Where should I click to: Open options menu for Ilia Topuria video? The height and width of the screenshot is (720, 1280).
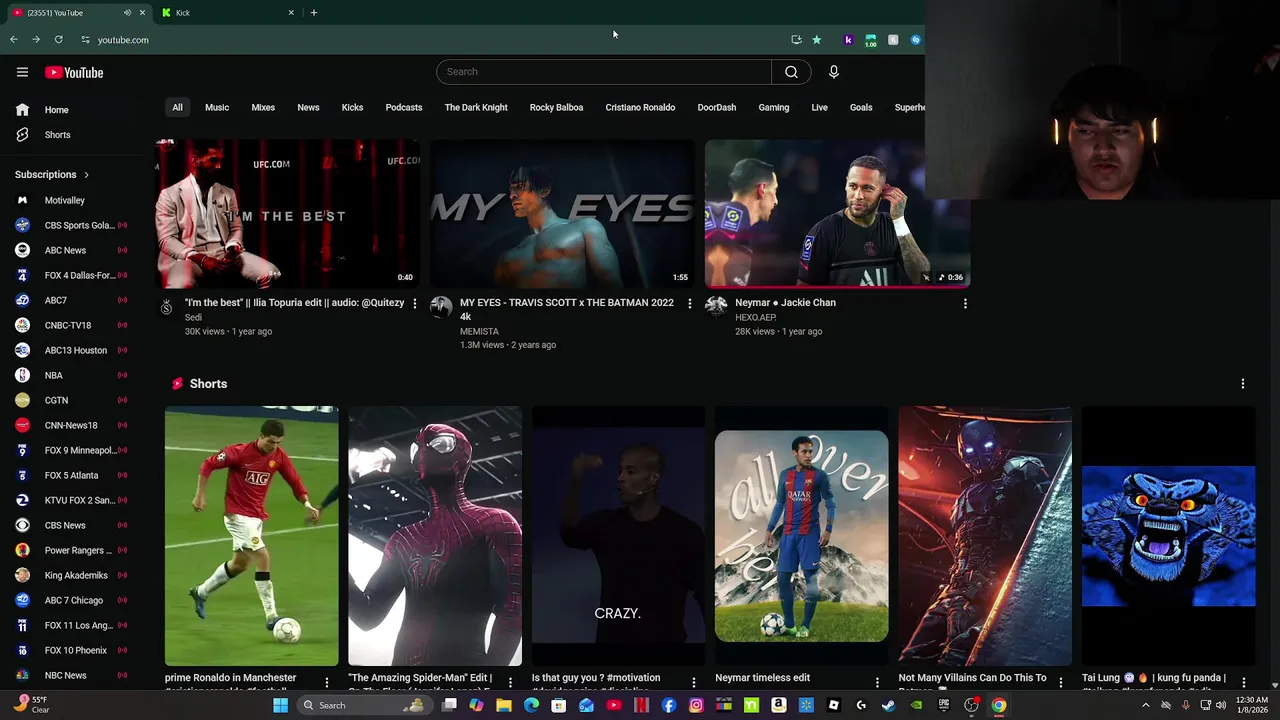[x=415, y=303]
